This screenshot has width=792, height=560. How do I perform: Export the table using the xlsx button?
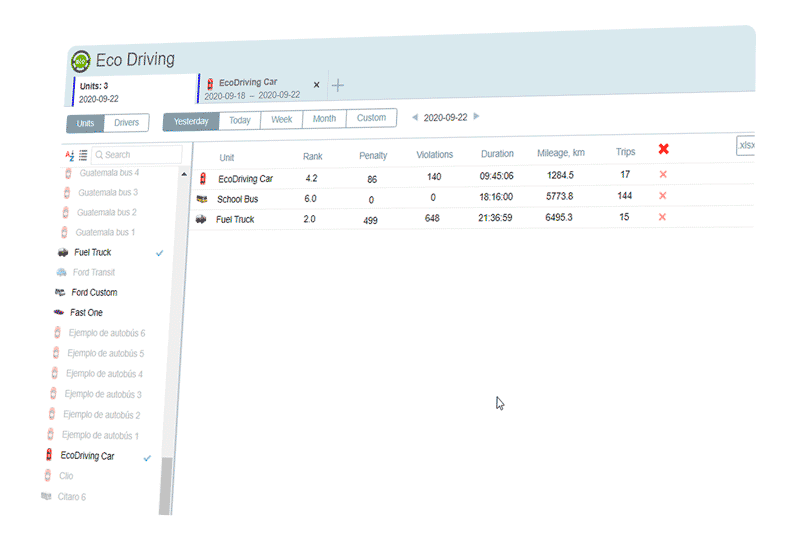click(745, 146)
